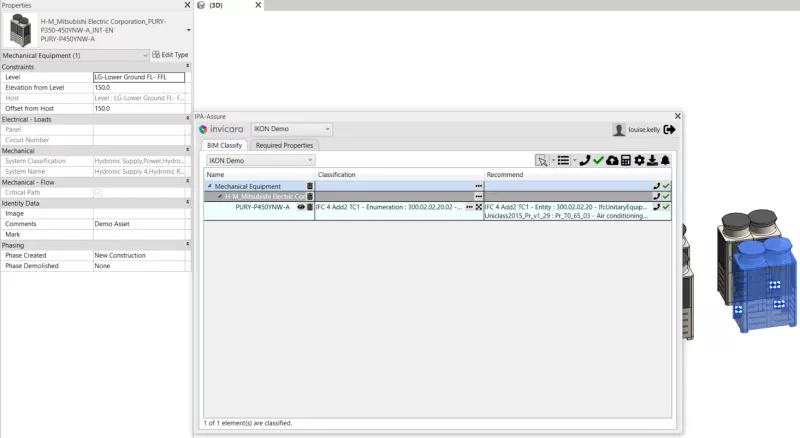Collapse the Constraints section
800x438 pixels.
187,66
